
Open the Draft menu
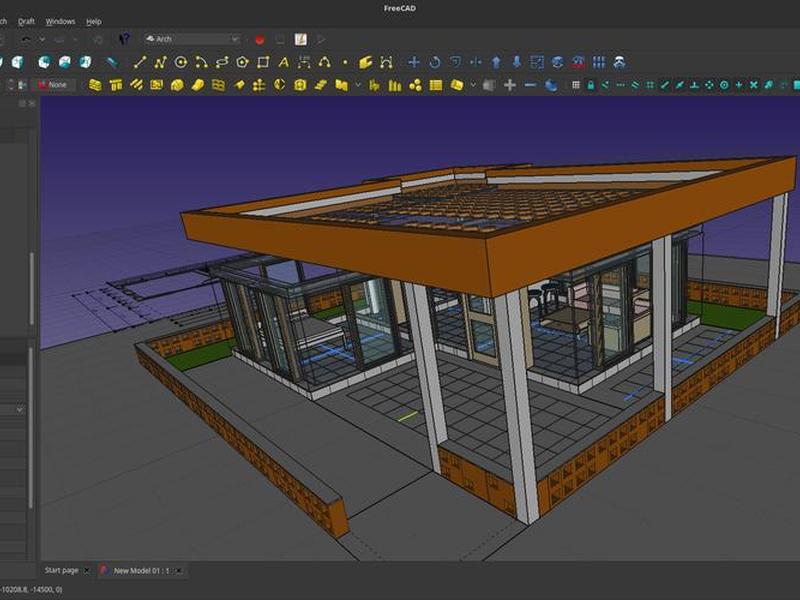pyautogui.click(x=26, y=21)
